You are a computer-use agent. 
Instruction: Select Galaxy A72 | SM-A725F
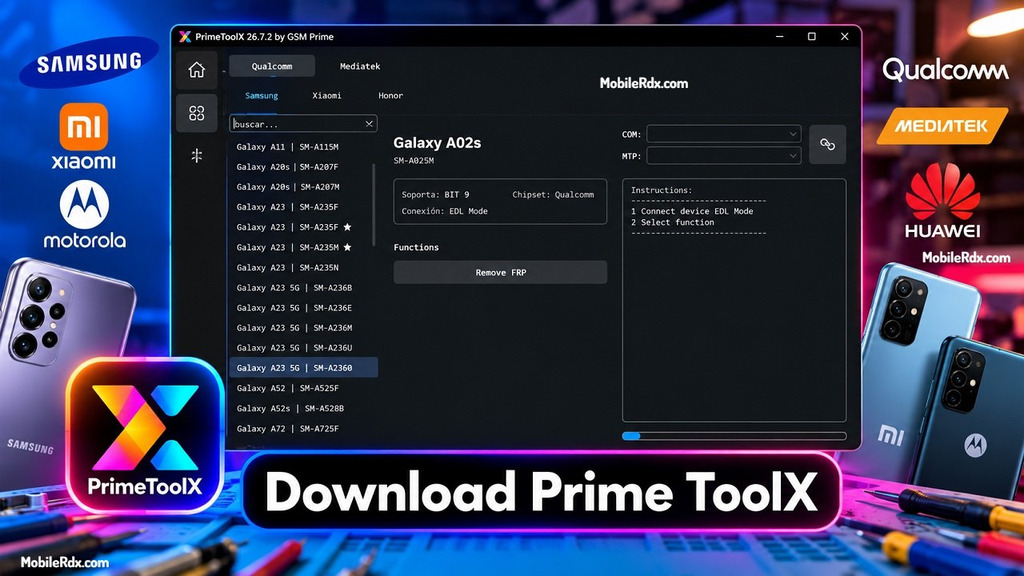[287, 428]
